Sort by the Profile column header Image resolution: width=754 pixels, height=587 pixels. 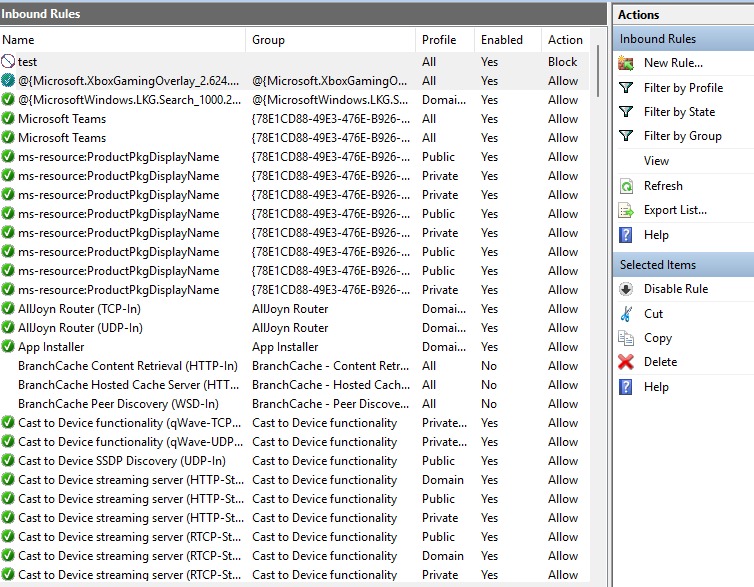coord(445,40)
